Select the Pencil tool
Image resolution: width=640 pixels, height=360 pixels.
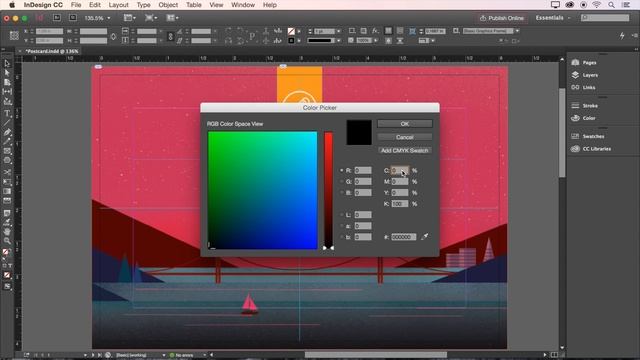tap(7, 142)
